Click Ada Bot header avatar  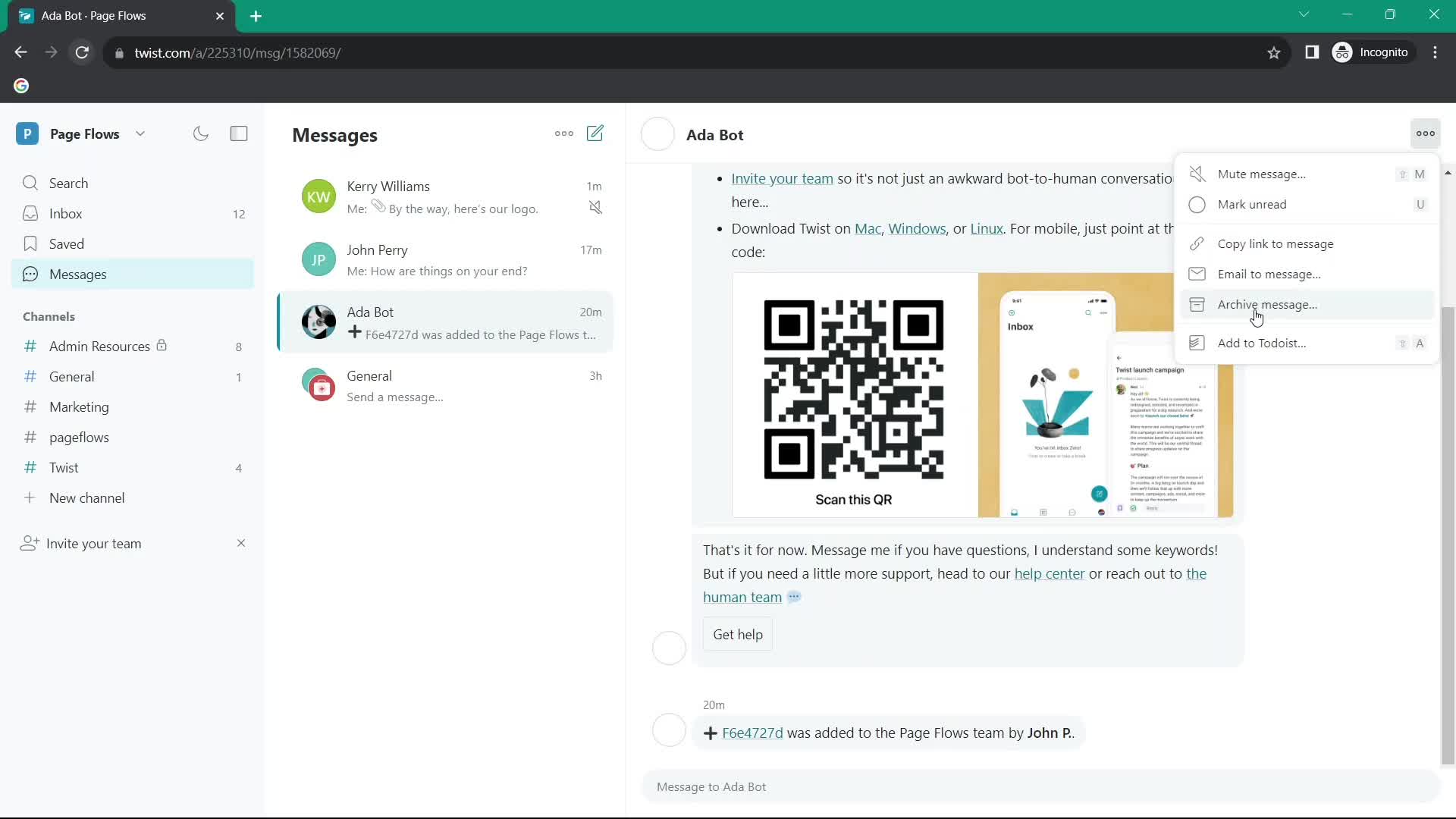(657, 134)
